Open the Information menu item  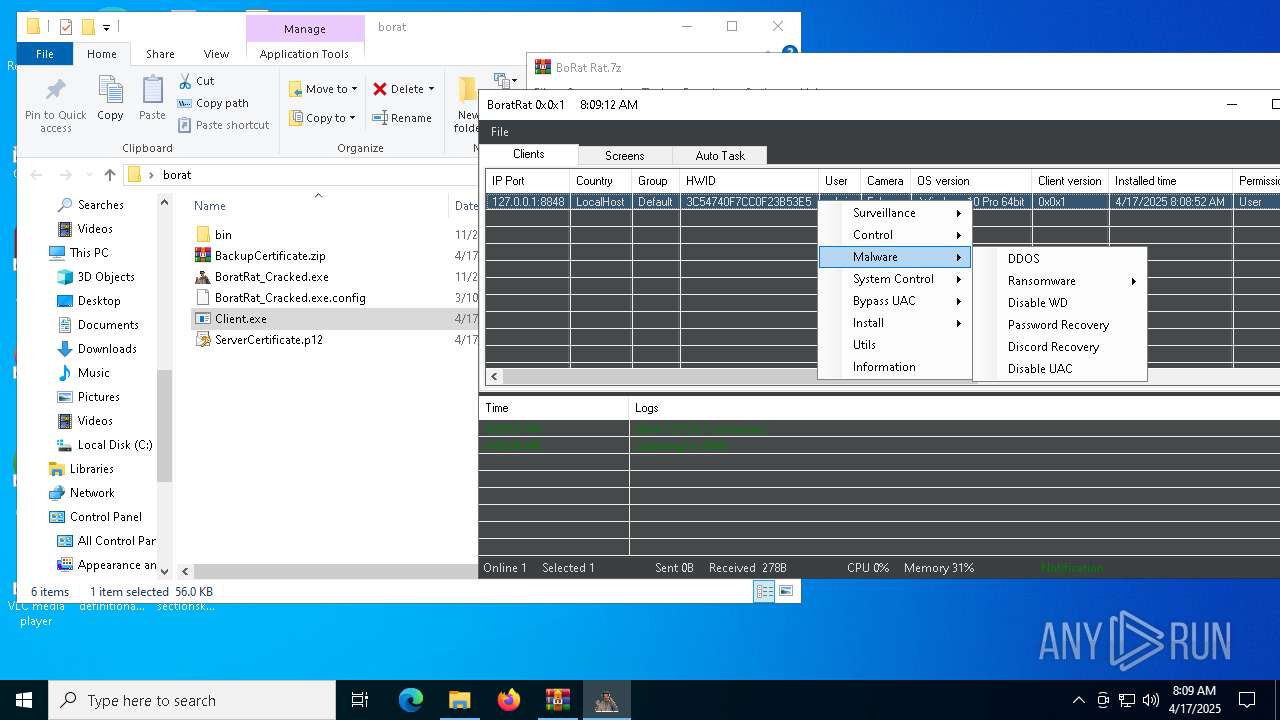[895, 367]
